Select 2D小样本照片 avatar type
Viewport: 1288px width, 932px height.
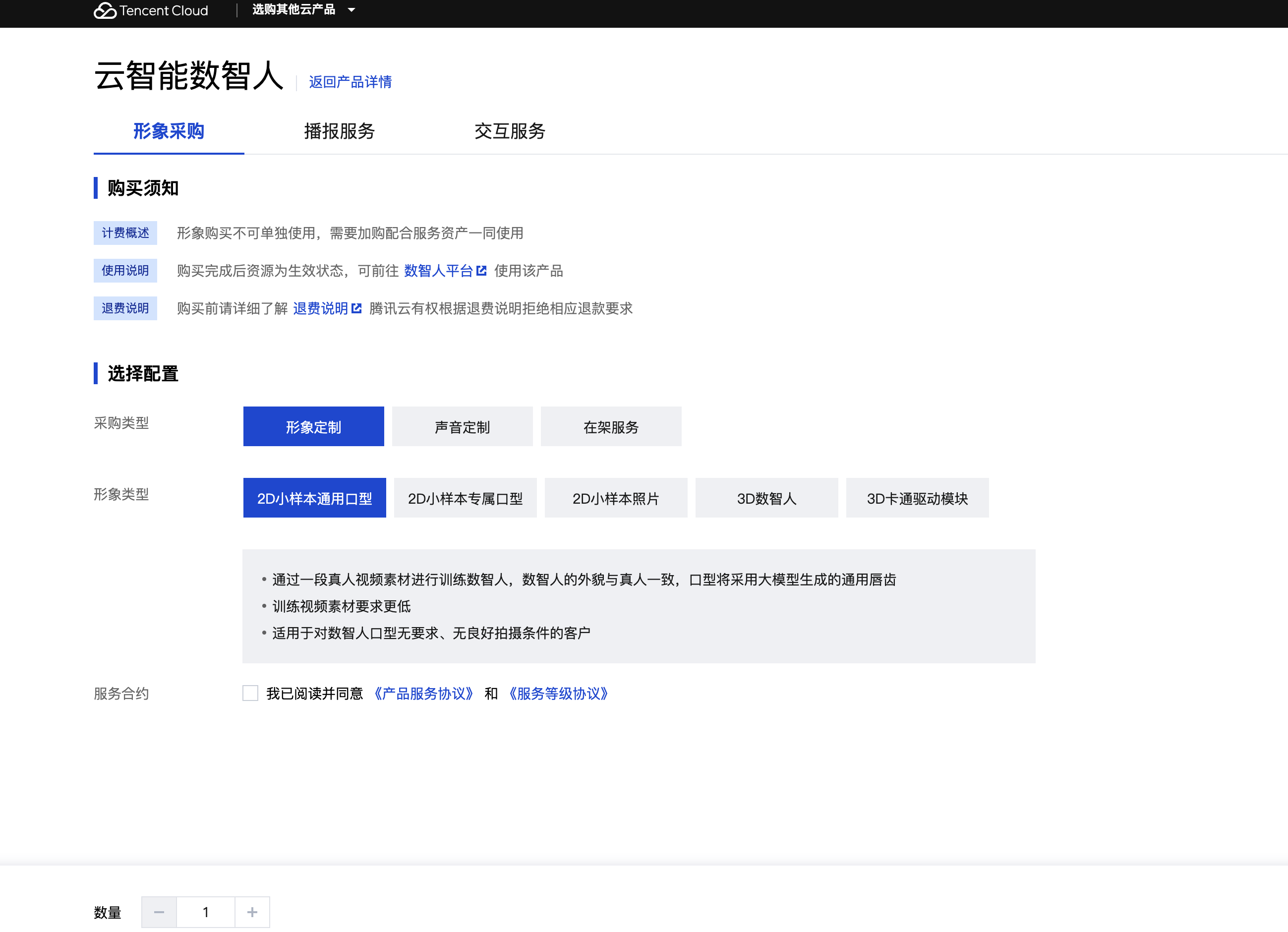point(616,498)
